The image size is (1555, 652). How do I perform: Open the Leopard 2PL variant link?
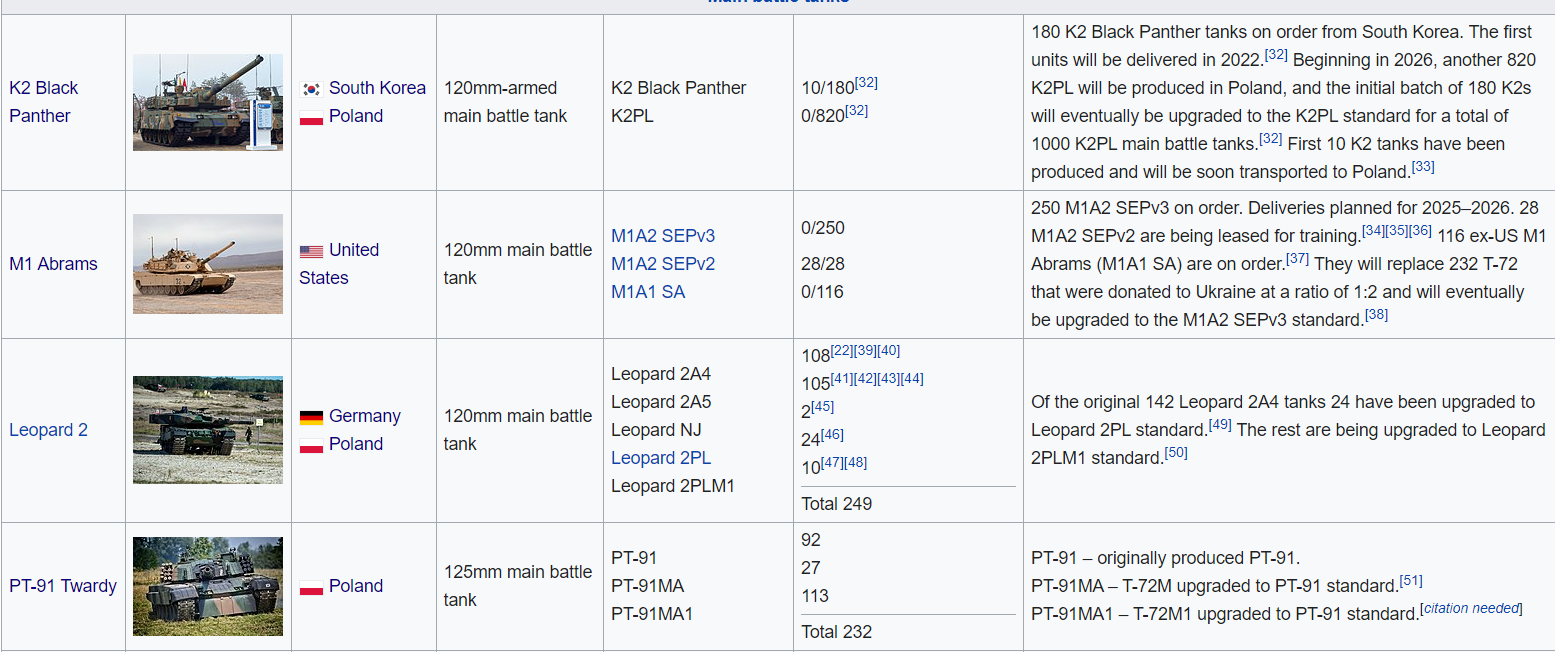(661, 458)
